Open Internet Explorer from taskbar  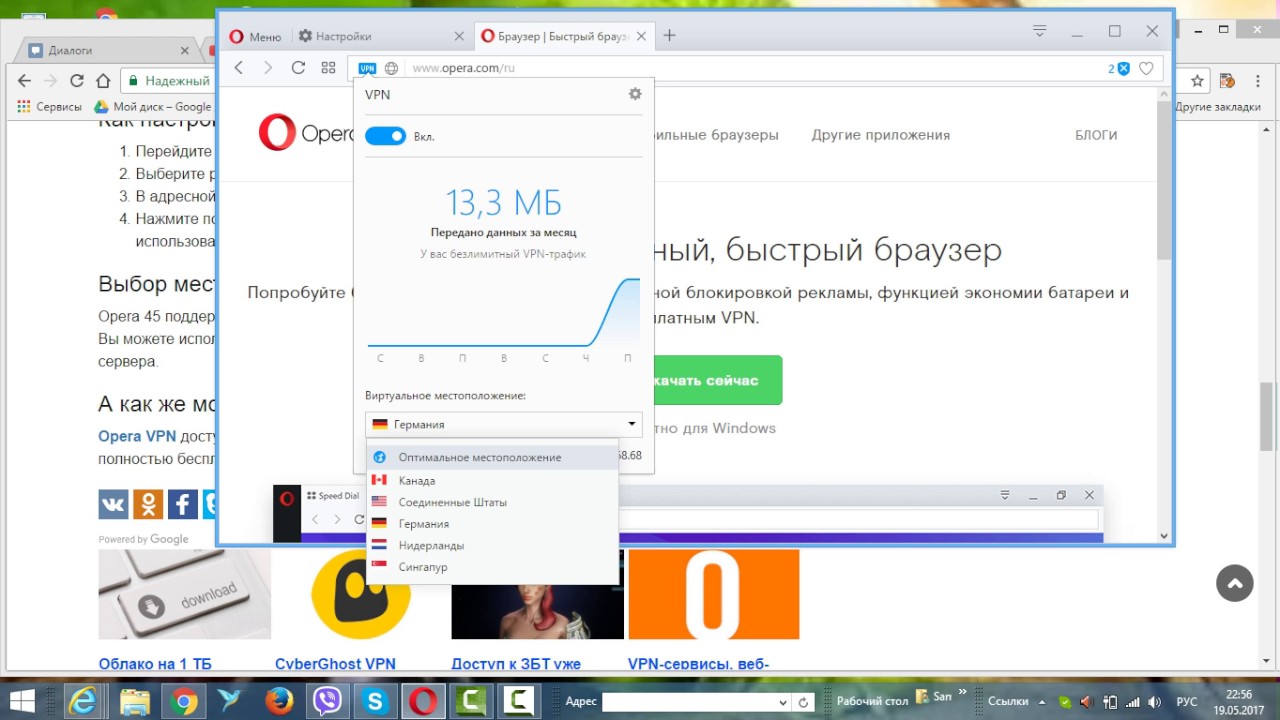click(x=84, y=702)
